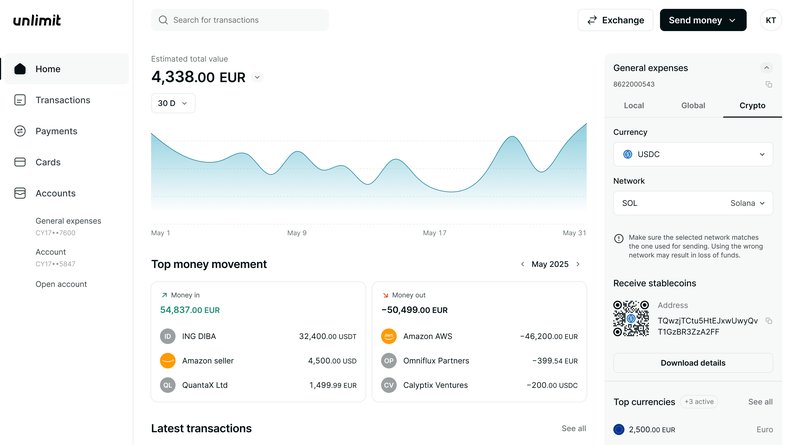
Task: Switch to the Global tab
Action: [x=693, y=106]
